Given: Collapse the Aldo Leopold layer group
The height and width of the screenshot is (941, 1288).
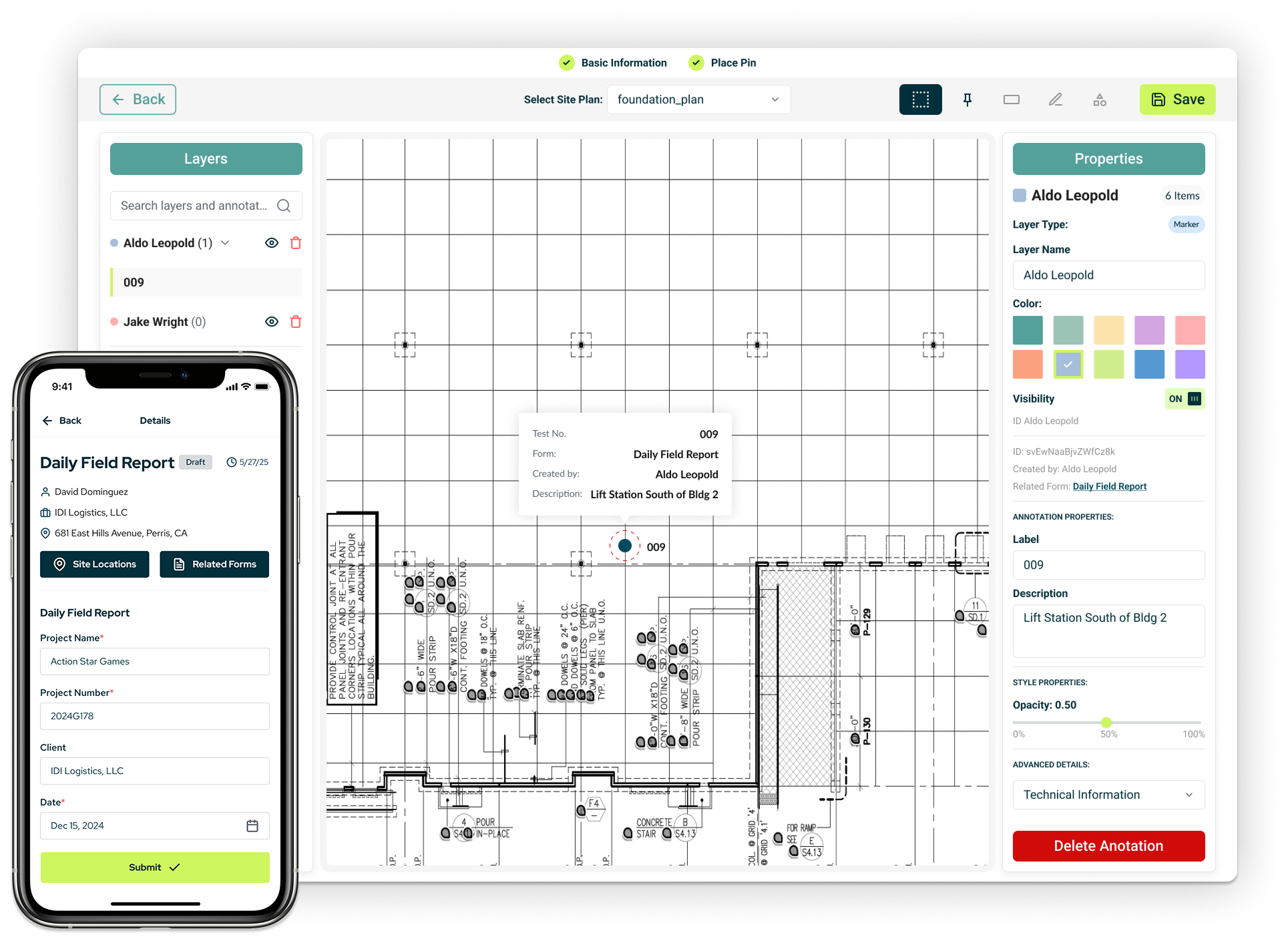Looking at the screenshot, I should point(226,242).
